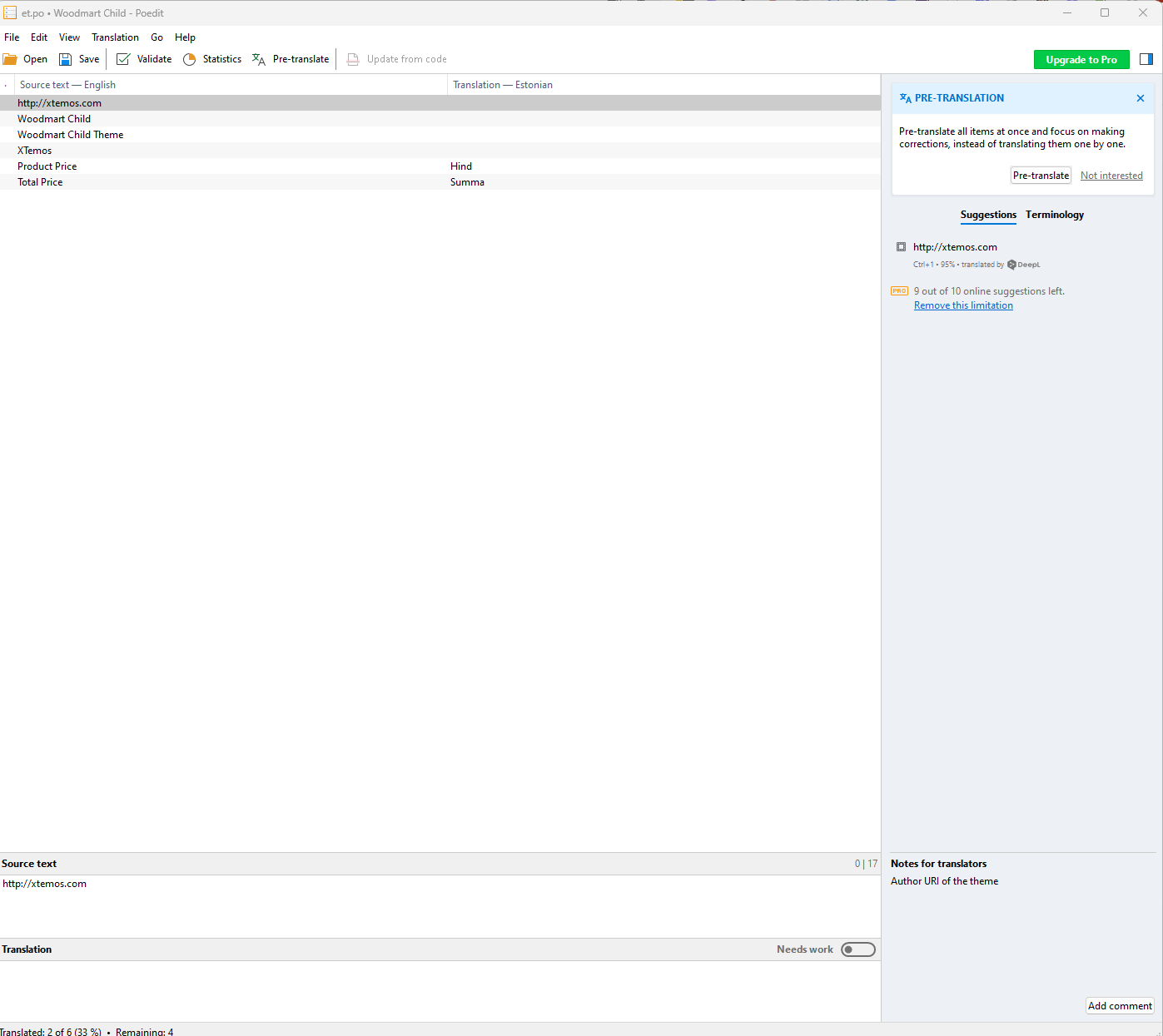Click the Pre-translate toolbar icon
This screenshot has width=1163, height=1036.
pos(259,59)
